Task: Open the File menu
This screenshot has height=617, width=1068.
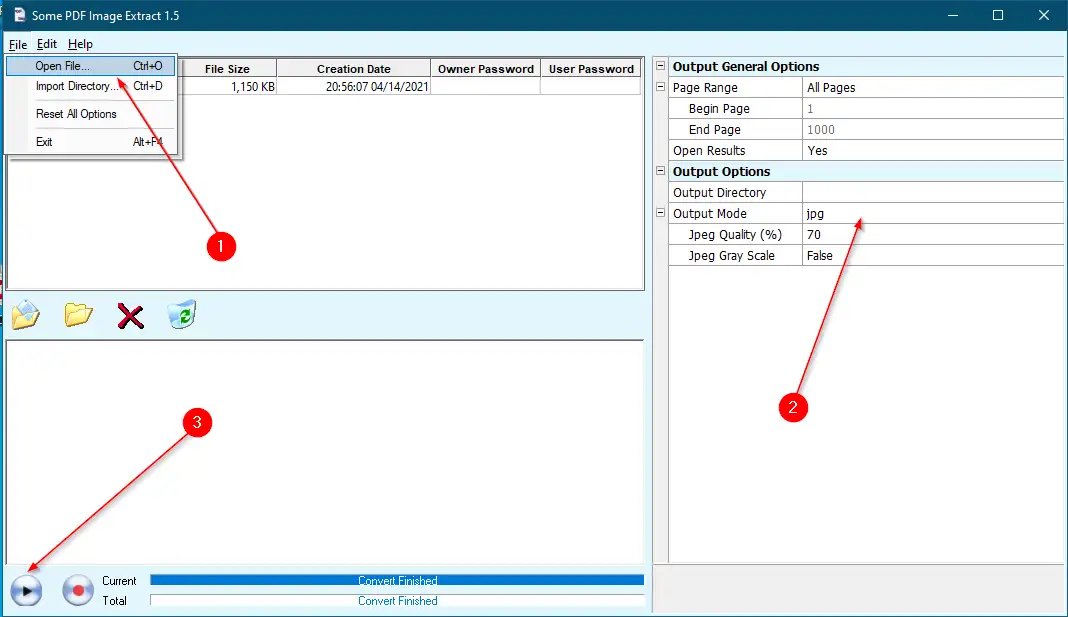Action: 18,44
